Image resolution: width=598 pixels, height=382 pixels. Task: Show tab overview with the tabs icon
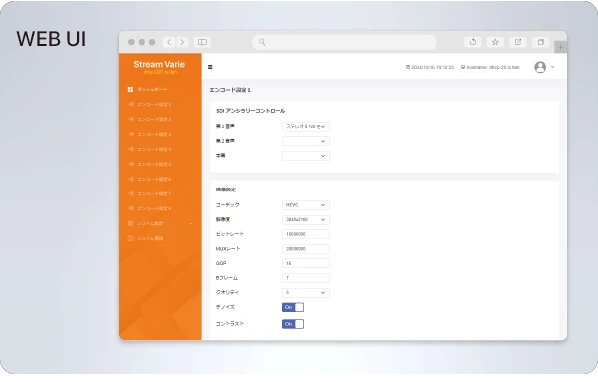540,42
